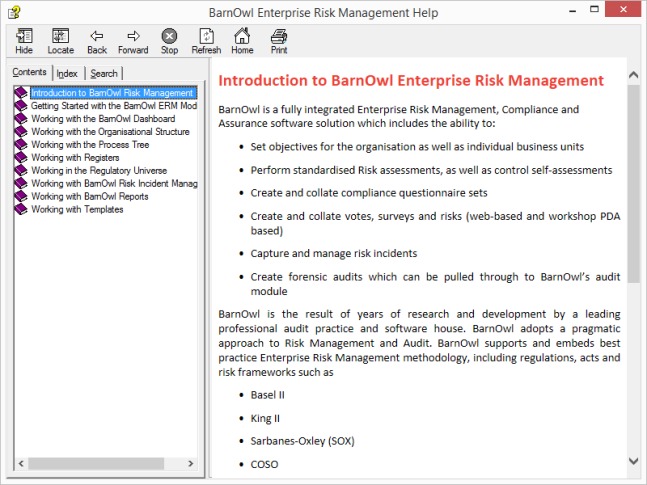Open Working with Registers topic
Viewport: 647px width, 485px height.
pyautogui.click(x=75, y=158)
